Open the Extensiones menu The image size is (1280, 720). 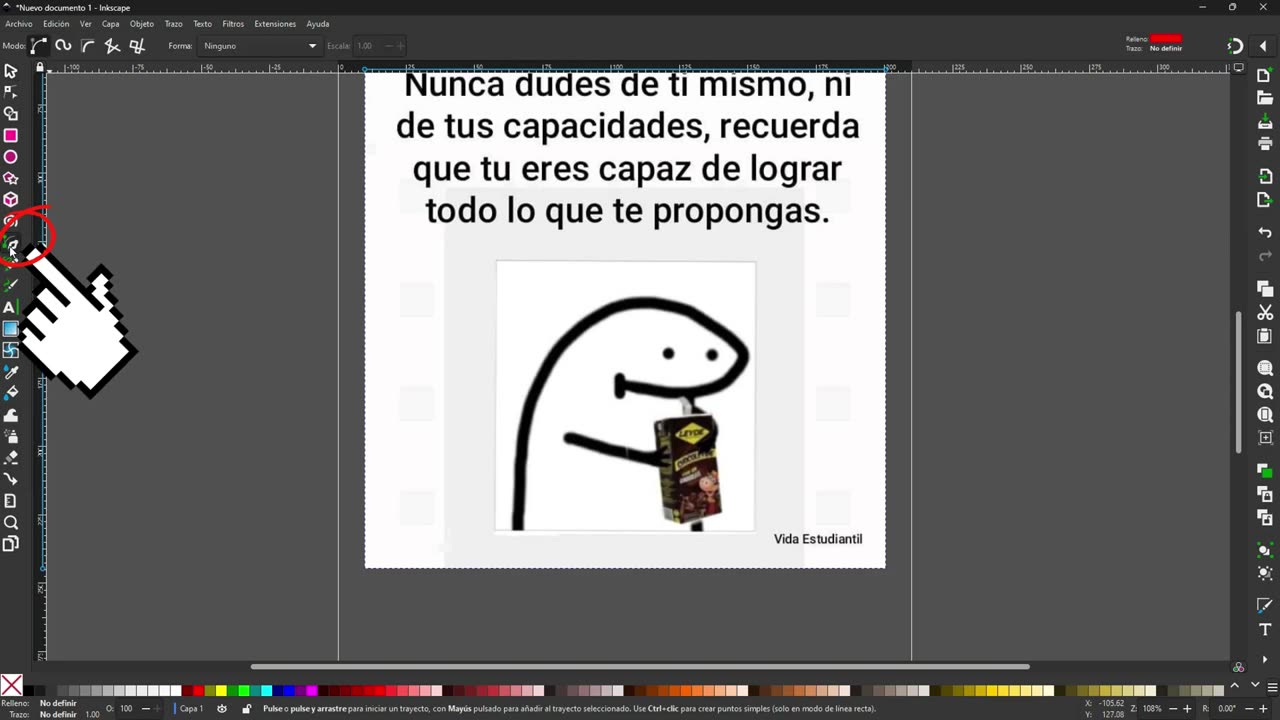click(x=275, y=24)
